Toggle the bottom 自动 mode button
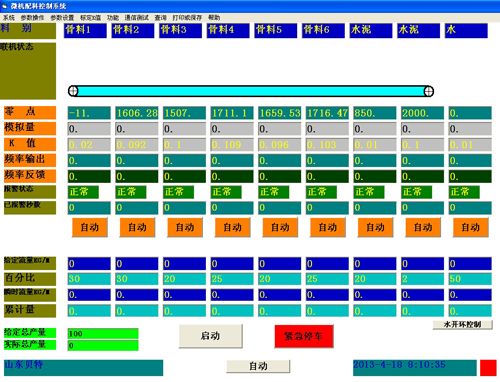 pos(258,366)
